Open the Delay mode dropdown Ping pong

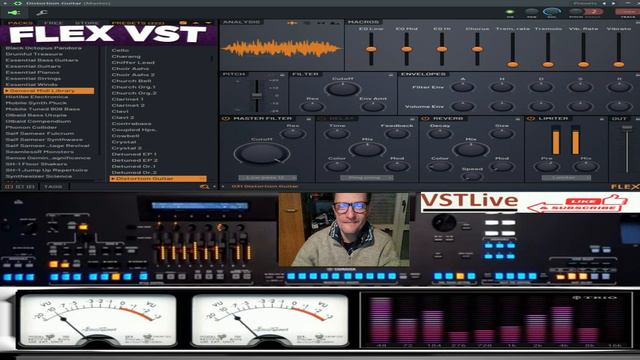(x=367, y=178)
